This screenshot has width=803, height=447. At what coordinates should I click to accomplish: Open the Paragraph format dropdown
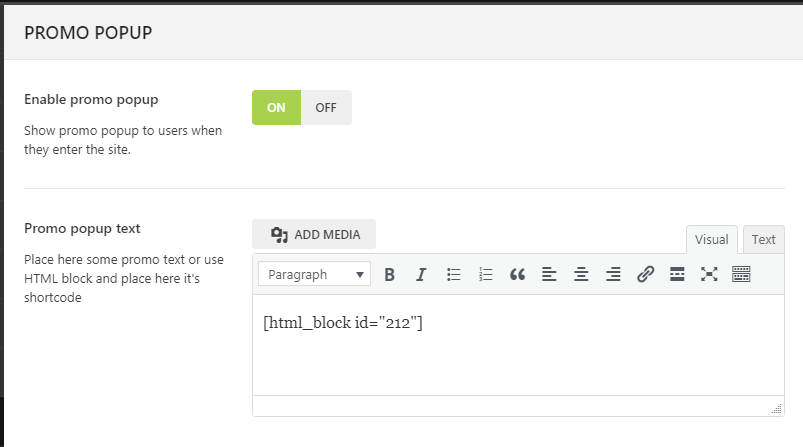[x=314, y=275]
